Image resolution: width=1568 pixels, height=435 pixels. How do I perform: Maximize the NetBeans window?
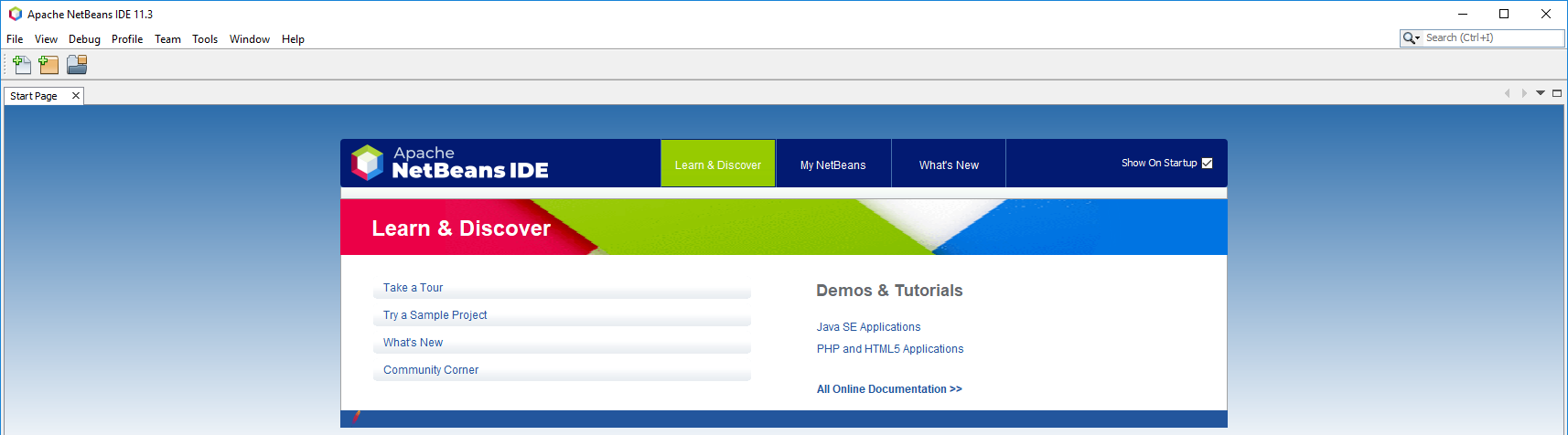tap(1504, 14)
